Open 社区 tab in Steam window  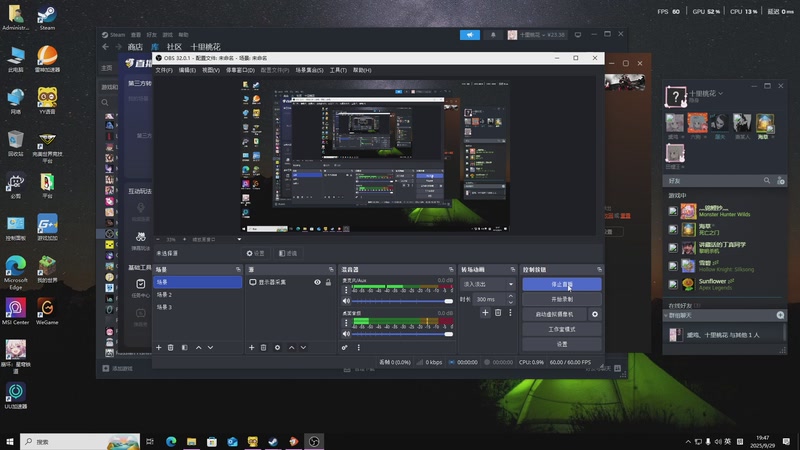[174, 47]
